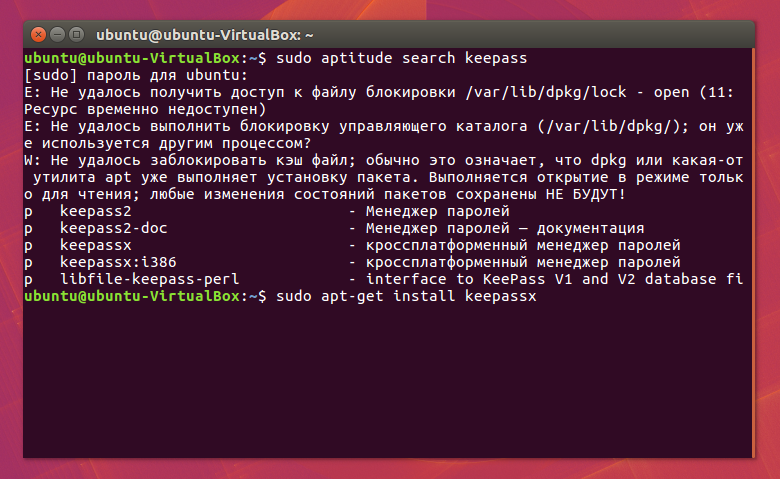Screen dimensions: 780x479
Task: Click the bottom shell prompt ubuntu@ubuntu-VirtualBox
Action: [x=130, y=296]
